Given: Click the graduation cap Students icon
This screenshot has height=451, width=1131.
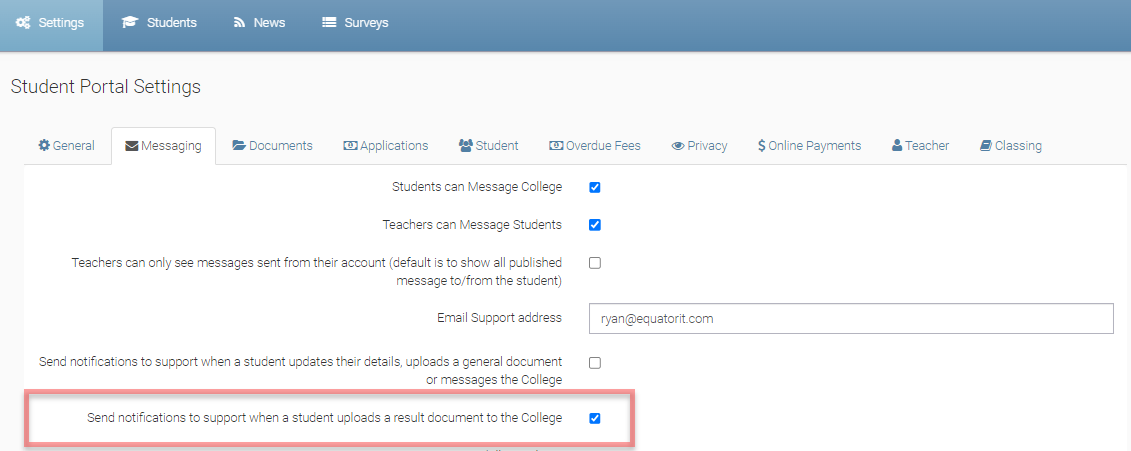Looking at the screenshot, I should tap(129, 23).
